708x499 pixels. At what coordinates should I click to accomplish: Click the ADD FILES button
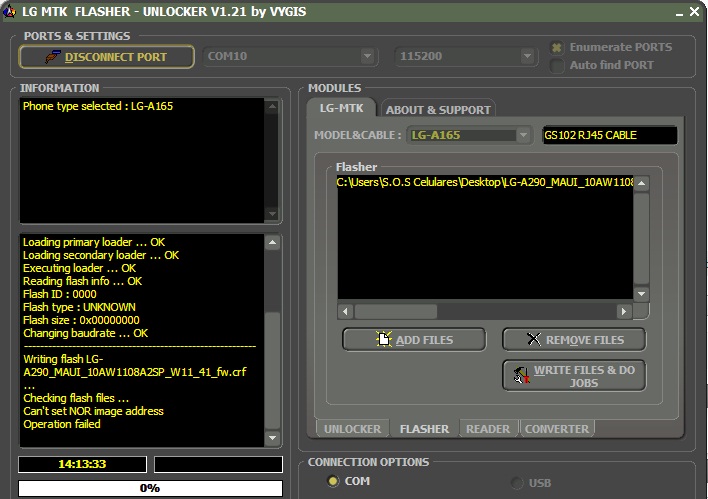click(414, 340)
